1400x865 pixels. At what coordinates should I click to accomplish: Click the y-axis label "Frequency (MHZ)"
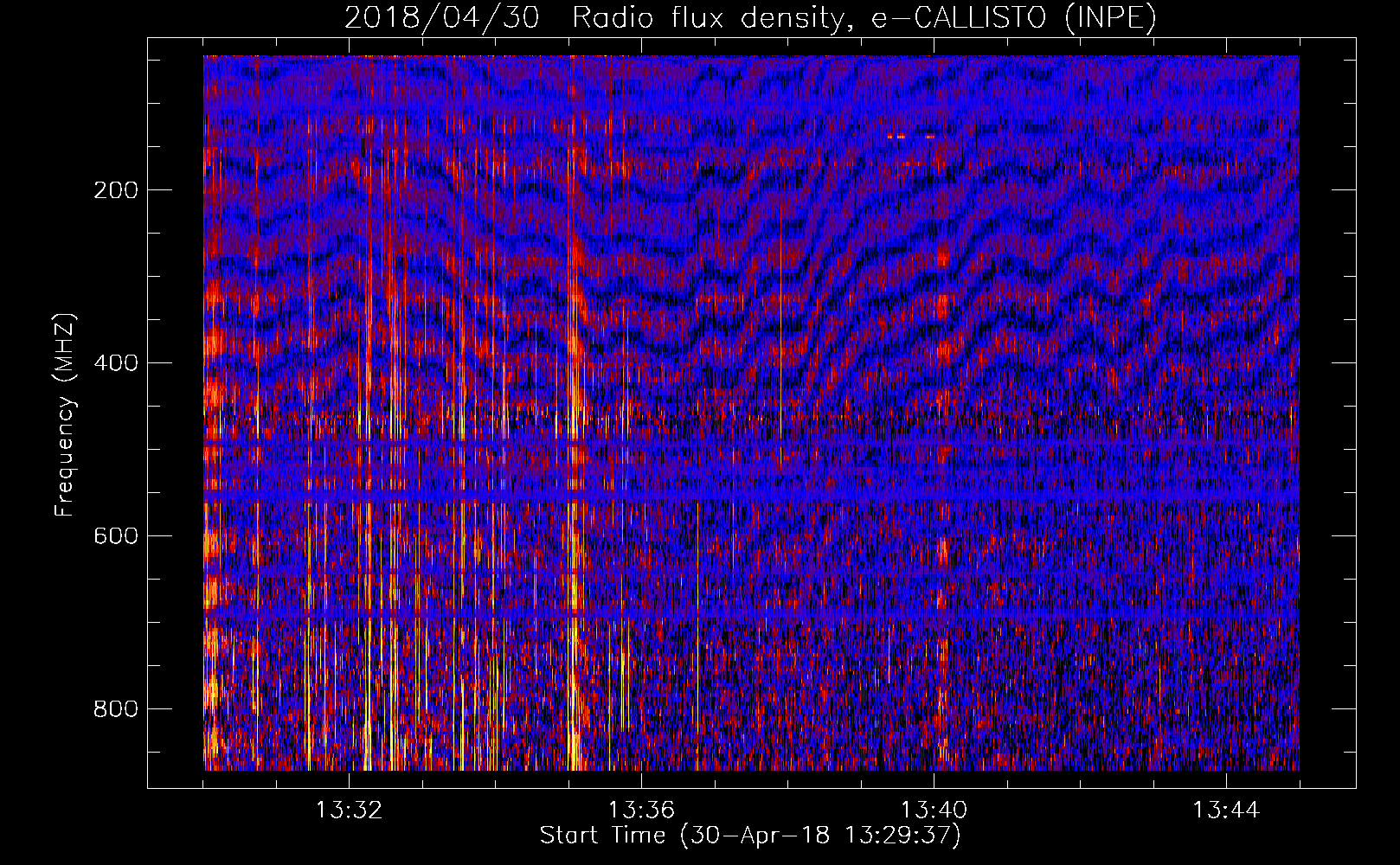pyautogui.click(x=65, y=413)
